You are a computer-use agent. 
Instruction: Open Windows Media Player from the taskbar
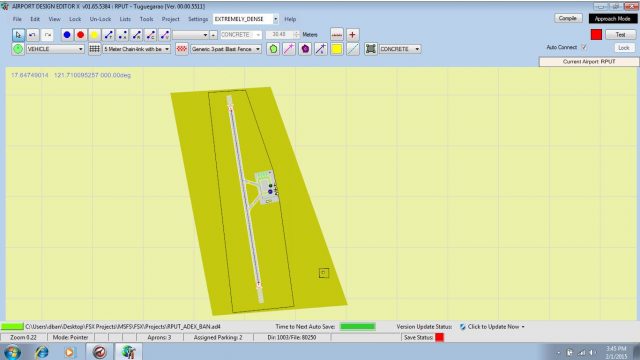(69, 352)
